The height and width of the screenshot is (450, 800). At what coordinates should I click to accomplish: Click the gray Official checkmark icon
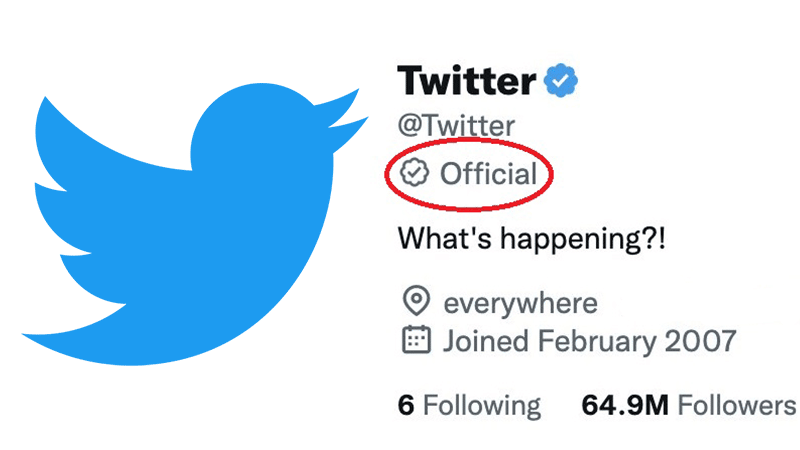pyautogui.click(x=414, y=175)
